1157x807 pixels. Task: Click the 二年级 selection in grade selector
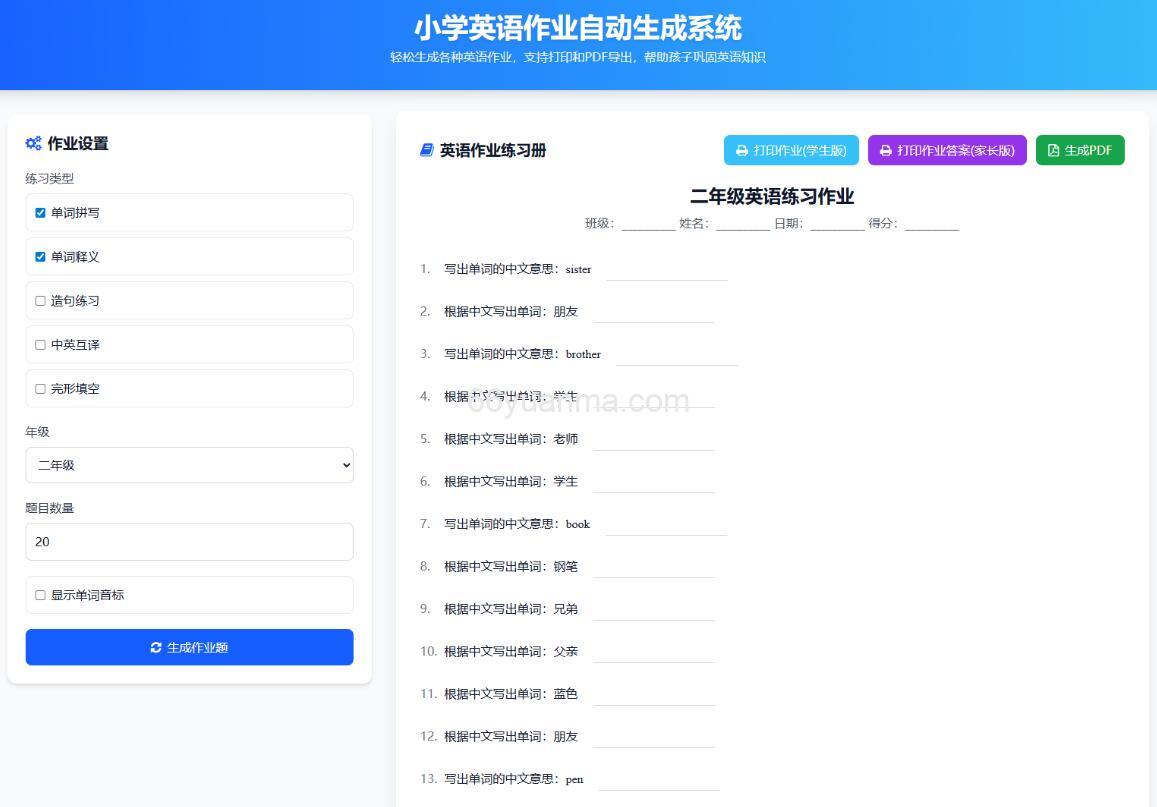click(x=189, y=464)
